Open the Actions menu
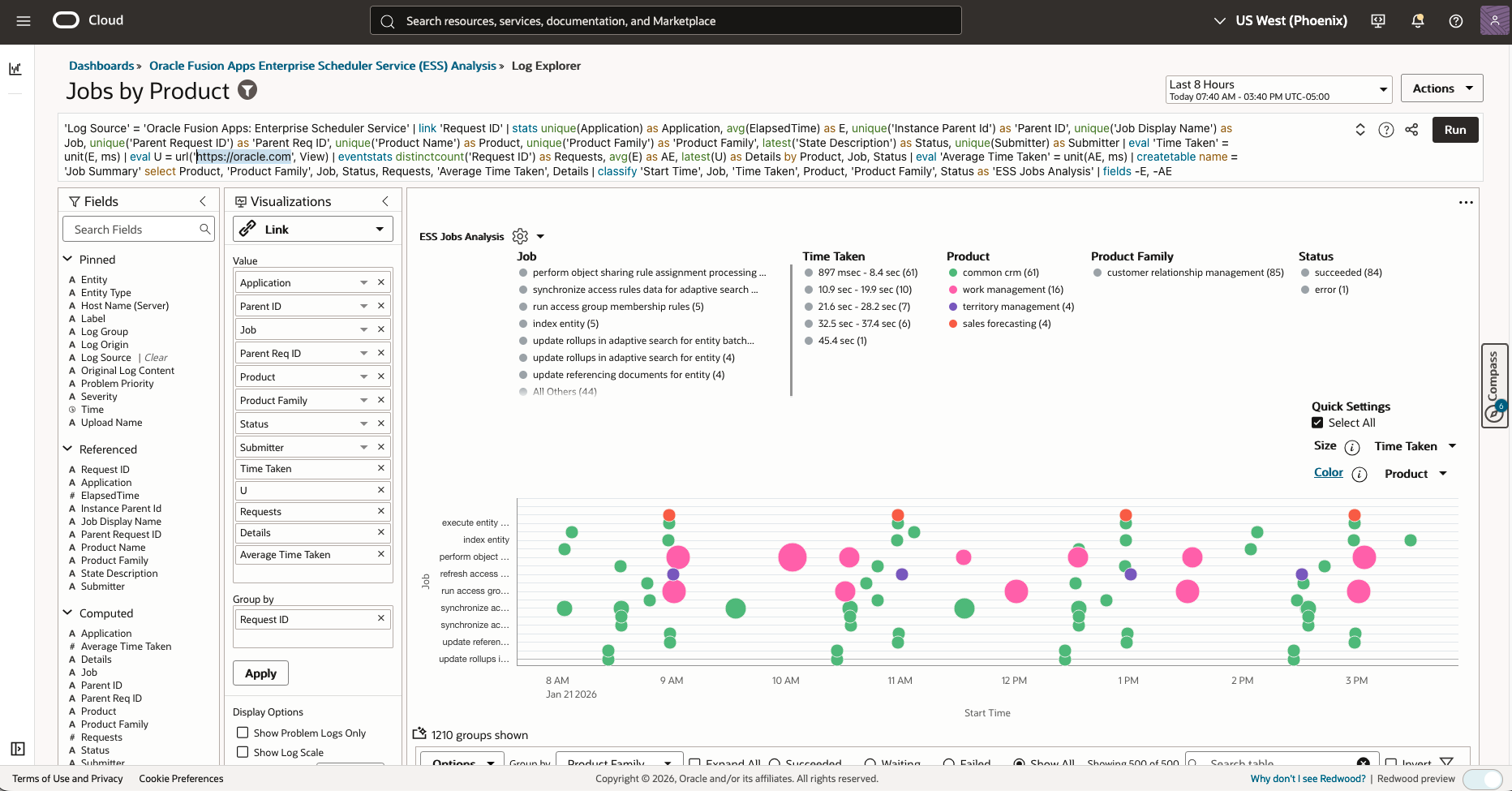Screen dimensions: 1512x791 [x=1441, y=88]
